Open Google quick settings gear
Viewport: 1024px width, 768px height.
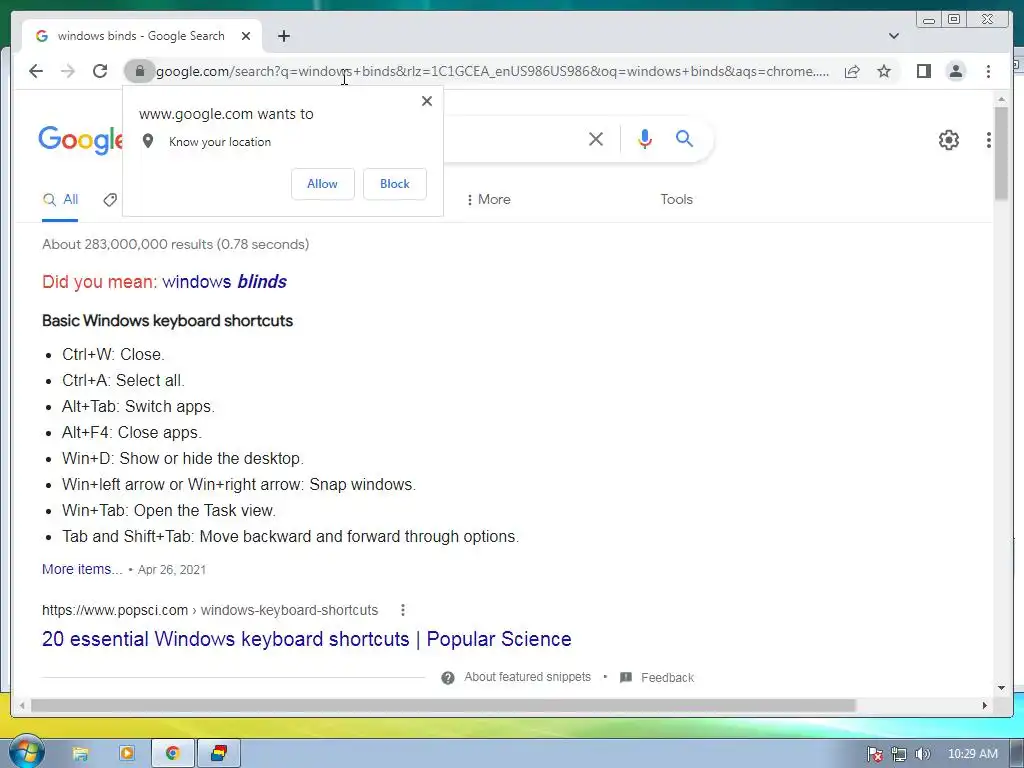[948, 140]
